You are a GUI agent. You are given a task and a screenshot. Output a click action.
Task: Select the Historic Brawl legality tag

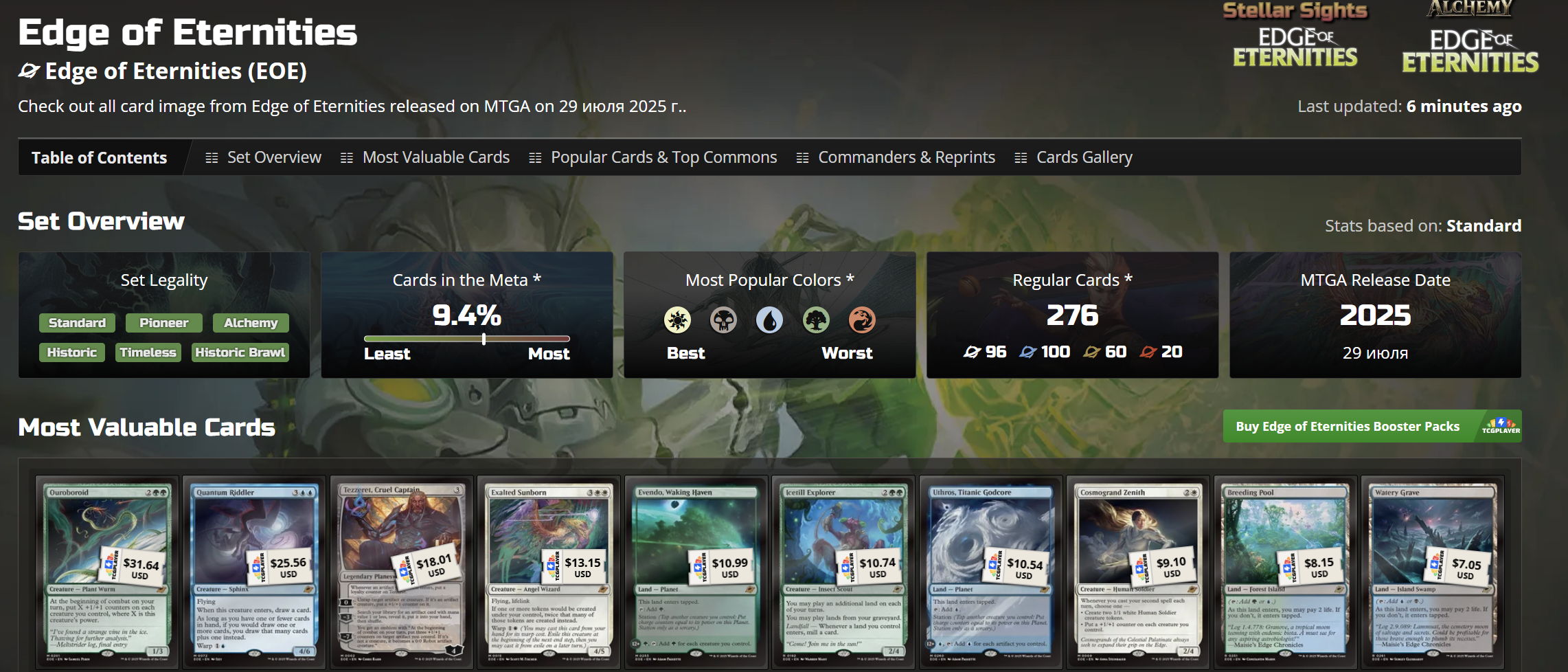pos(240,352)
